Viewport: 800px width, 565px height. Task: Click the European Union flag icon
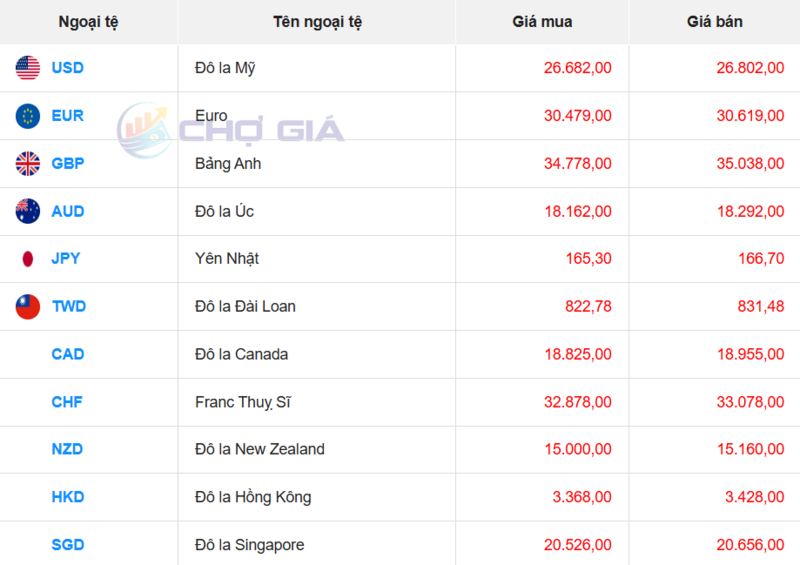coord(28,116)
